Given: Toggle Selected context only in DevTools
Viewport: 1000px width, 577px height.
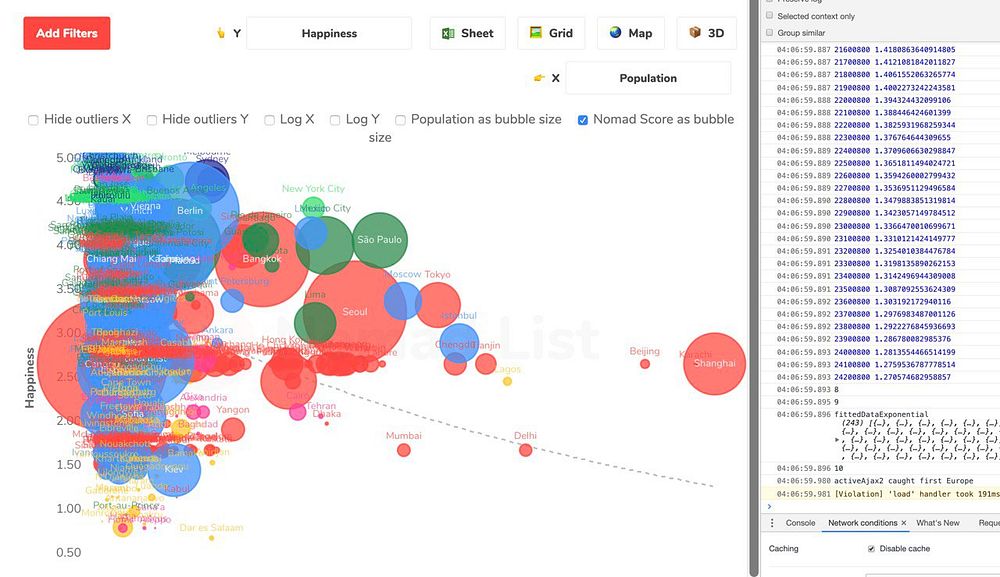Looking at the screenshot, I should [770, 15].
